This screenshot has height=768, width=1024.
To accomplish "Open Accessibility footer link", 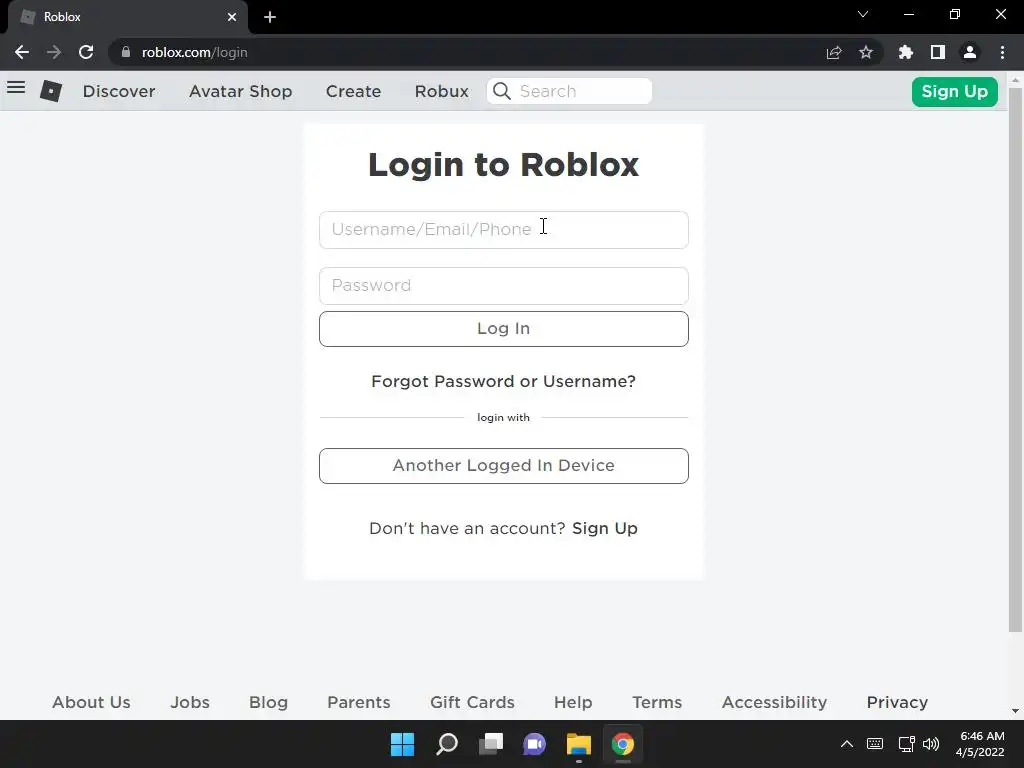I will coord(775,702).
